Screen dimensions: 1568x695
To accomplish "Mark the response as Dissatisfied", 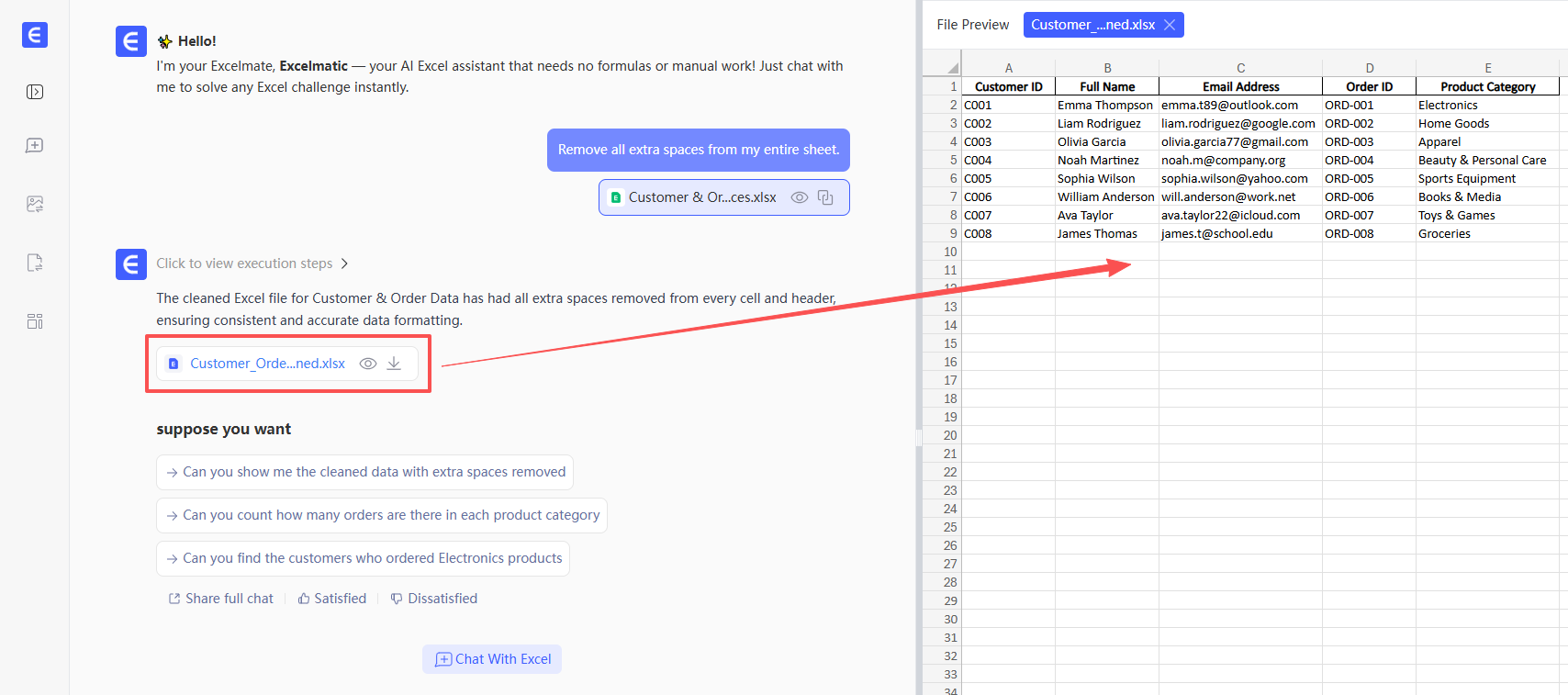I will click(x=433, y=599).
